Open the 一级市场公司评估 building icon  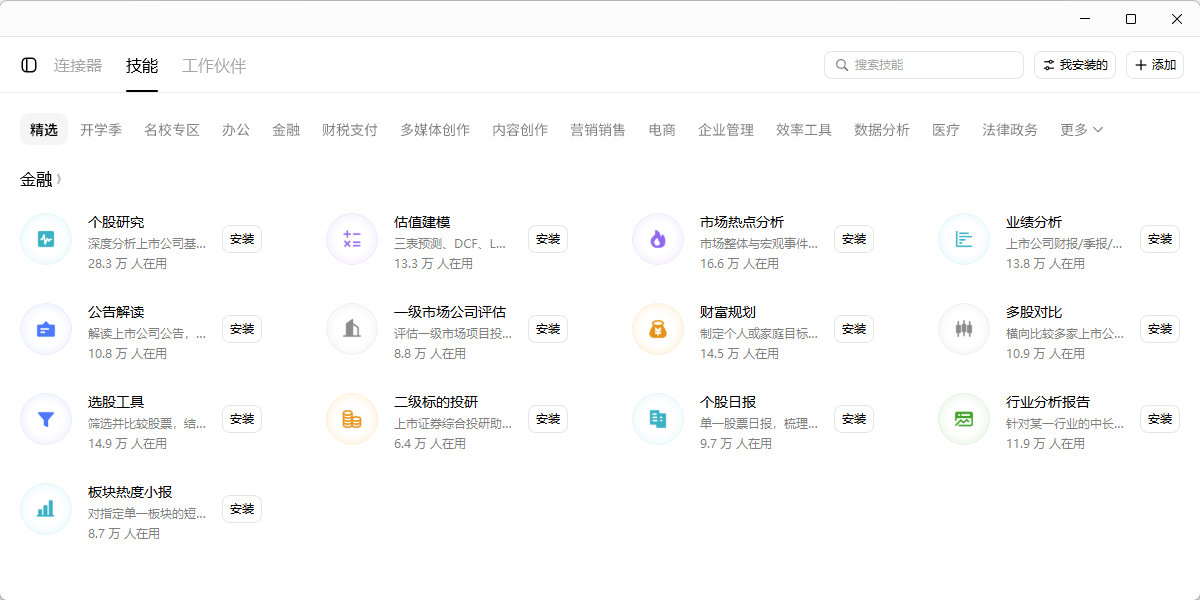coord(352,329)
